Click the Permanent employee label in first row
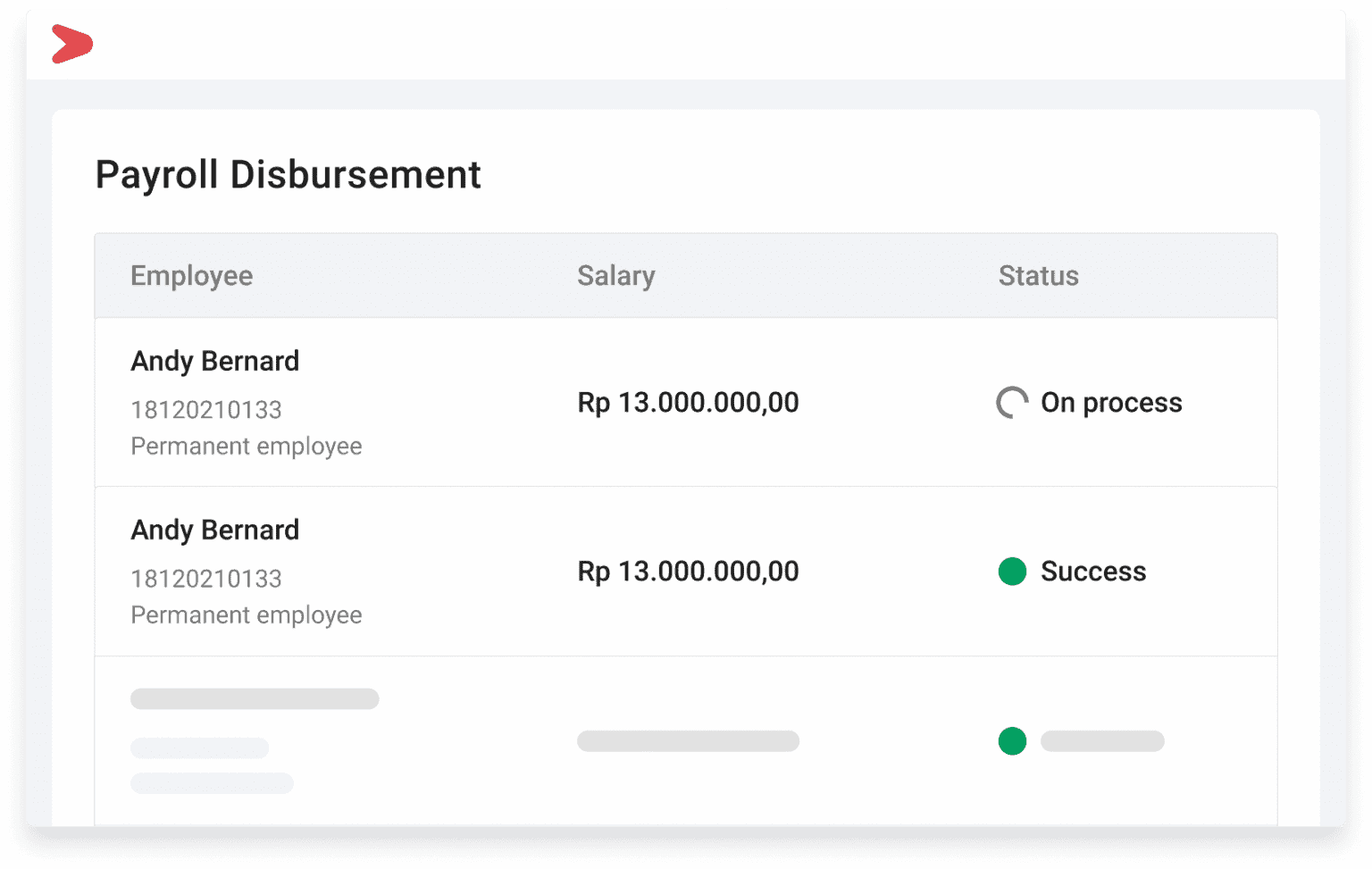 247,446
